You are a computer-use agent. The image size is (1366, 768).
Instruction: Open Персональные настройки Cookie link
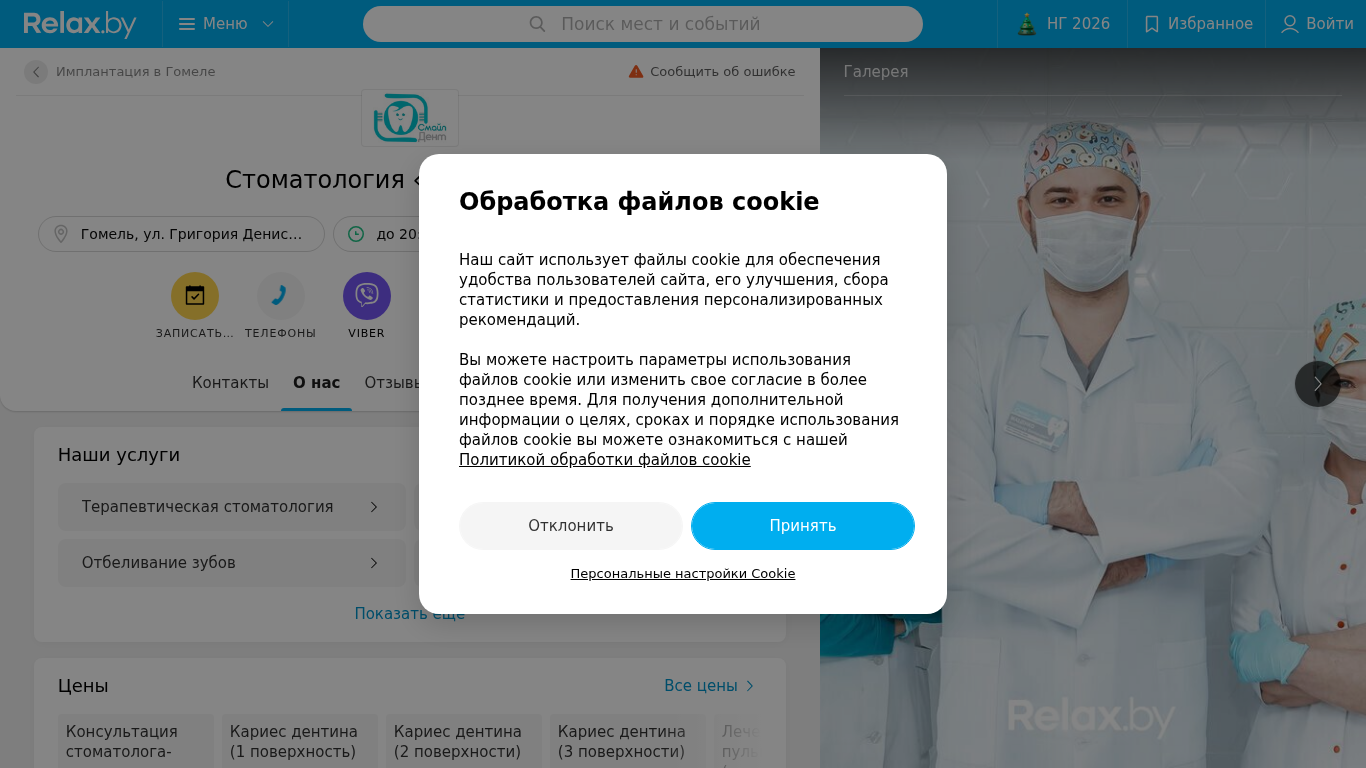point(683,574)
